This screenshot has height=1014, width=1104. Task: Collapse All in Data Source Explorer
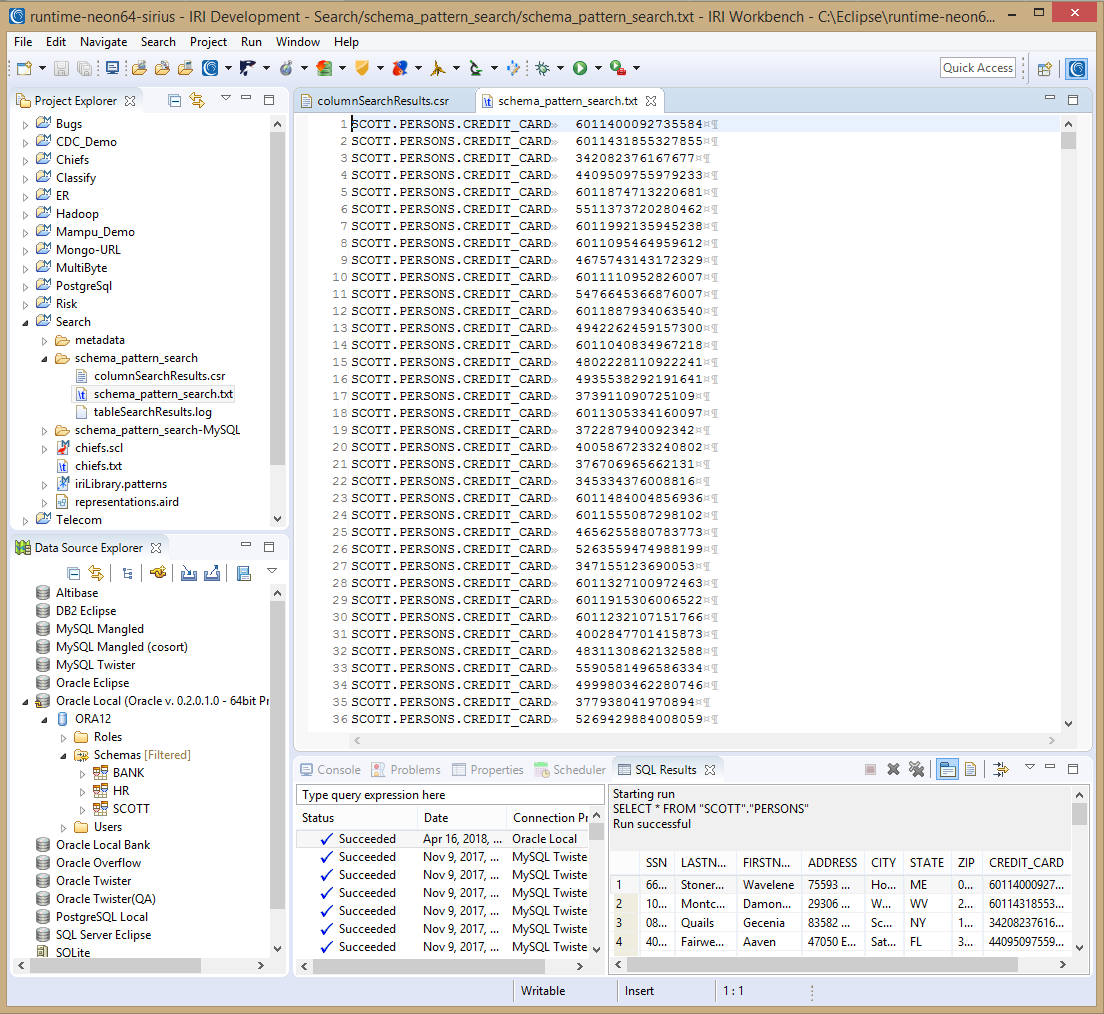click(x=73, y=573)
